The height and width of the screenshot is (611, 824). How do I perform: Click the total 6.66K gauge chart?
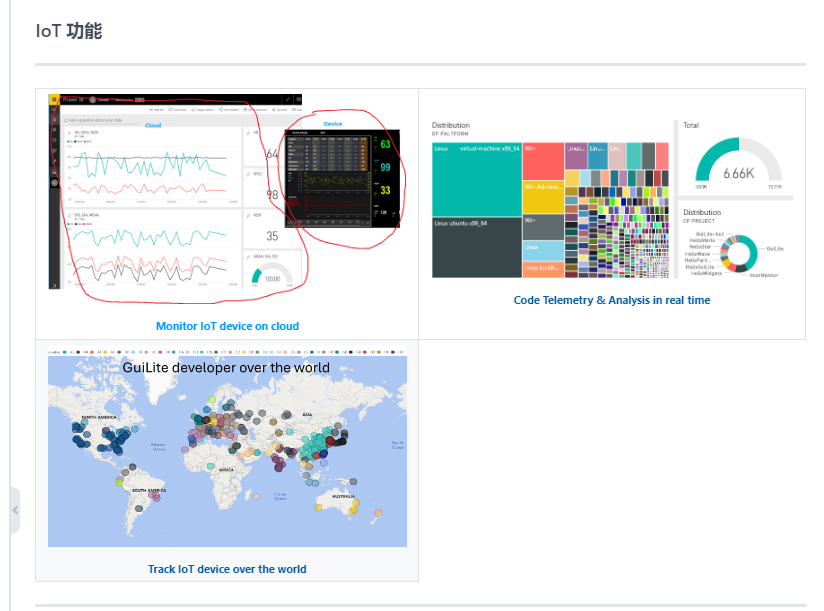(x=738, y=165)
